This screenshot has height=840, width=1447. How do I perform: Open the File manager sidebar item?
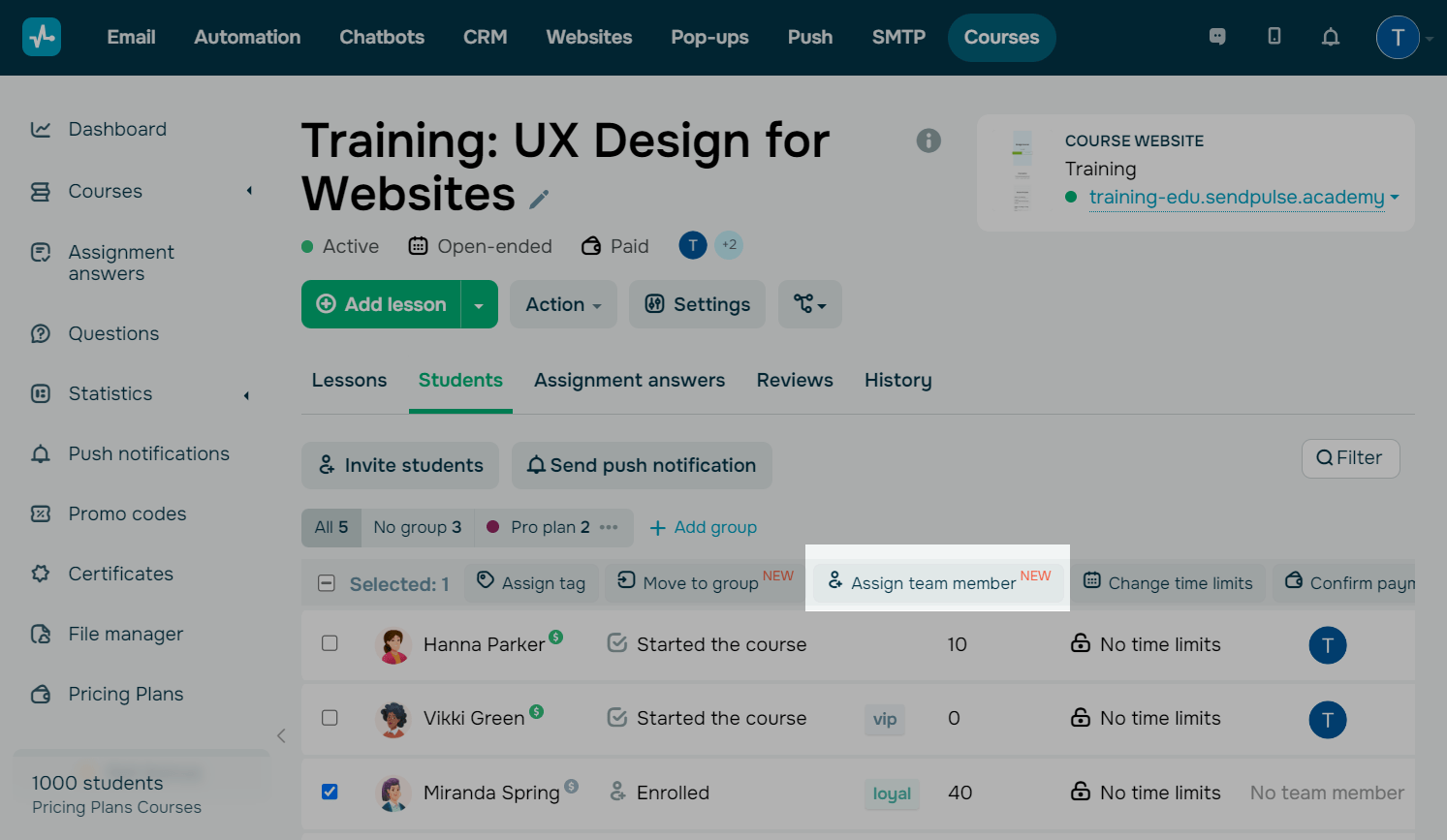click(x=125, y=634)
